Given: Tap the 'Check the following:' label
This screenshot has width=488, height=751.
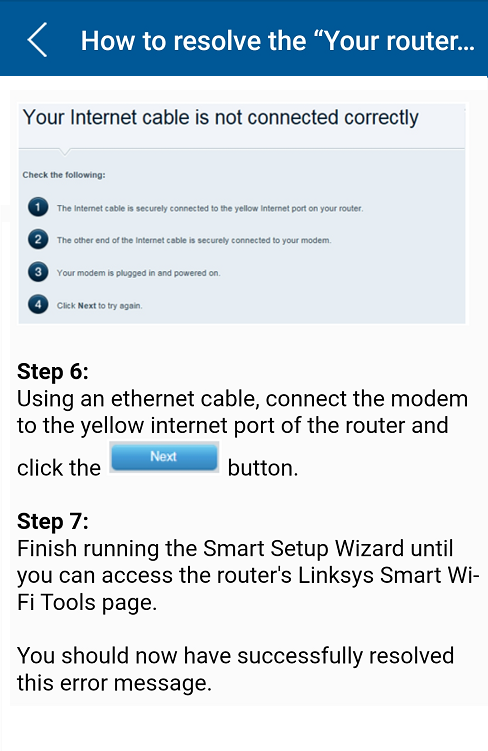Looking at the screenshot, I should pos(64,175).
